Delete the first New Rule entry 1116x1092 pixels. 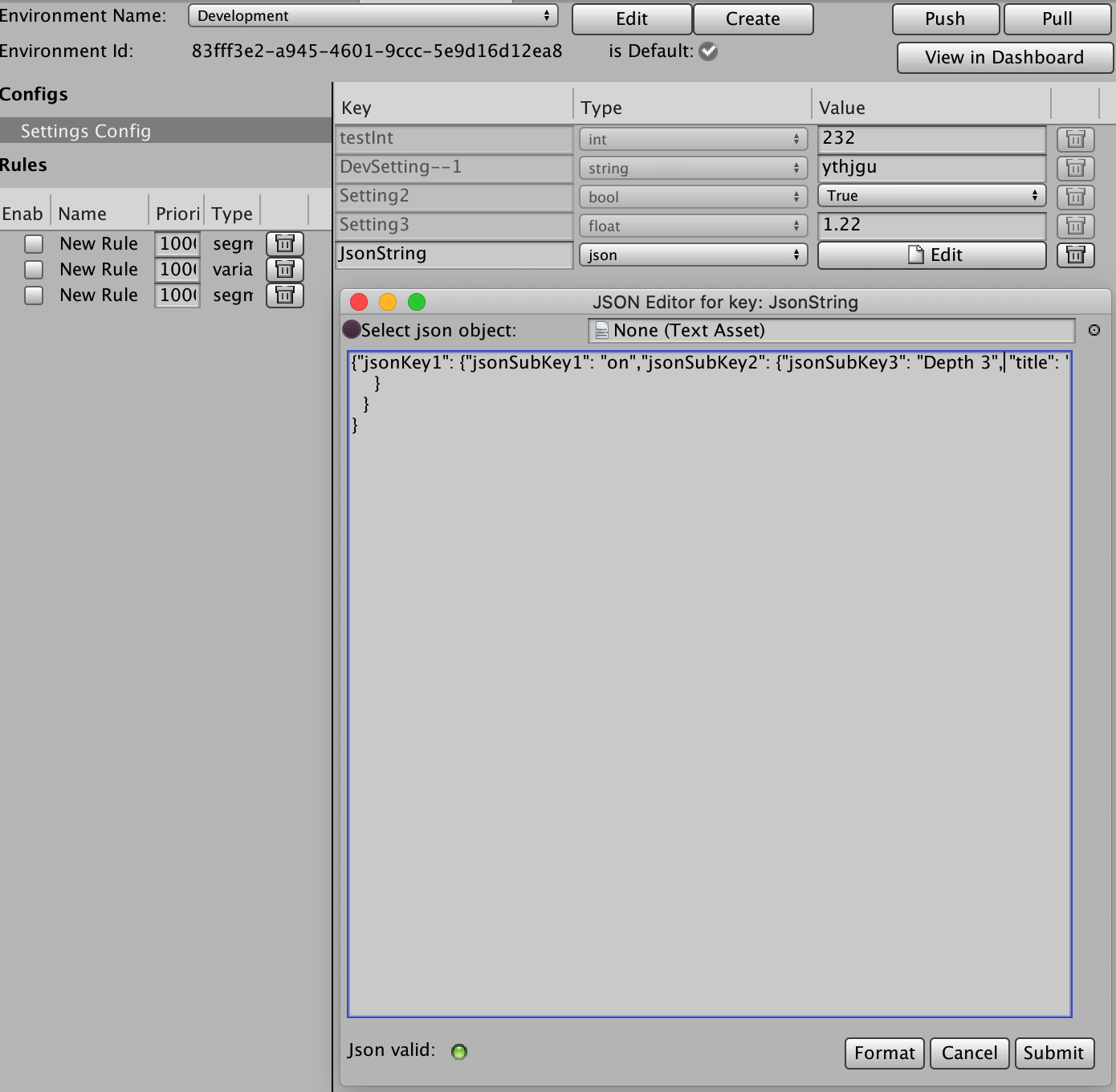(x=284, y=243)
